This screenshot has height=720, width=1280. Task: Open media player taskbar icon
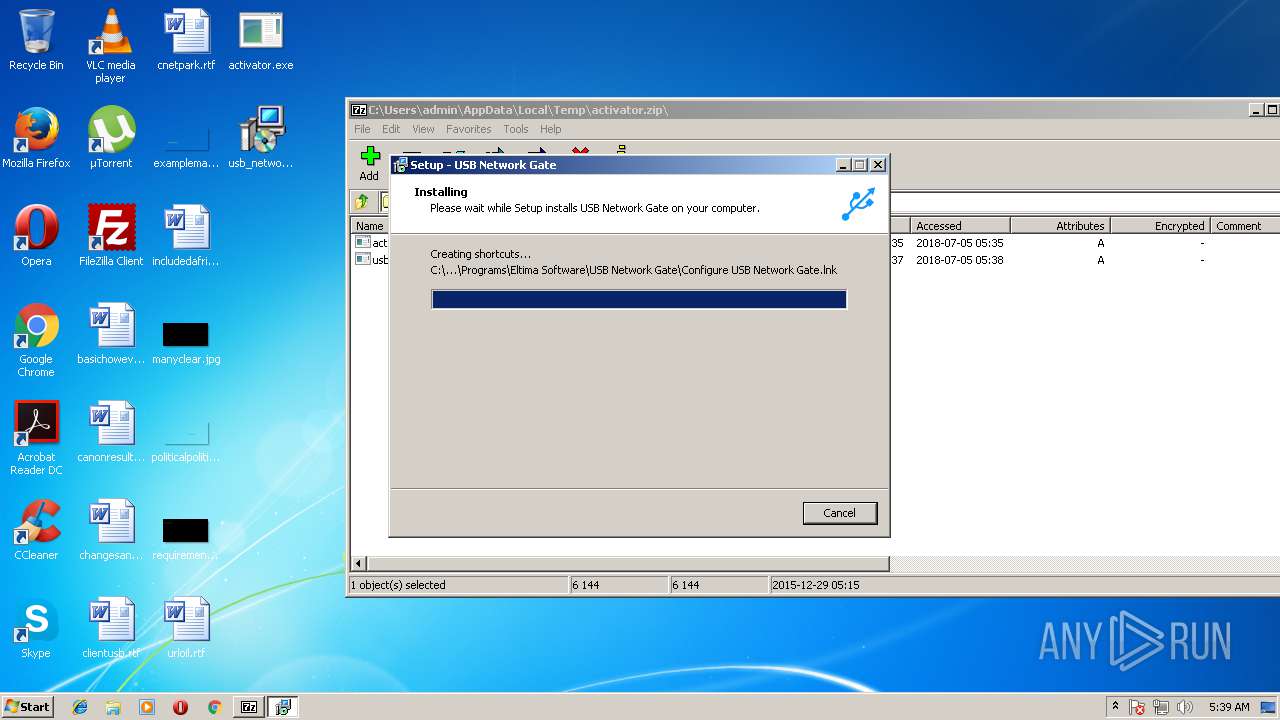[x=147, y=707]
